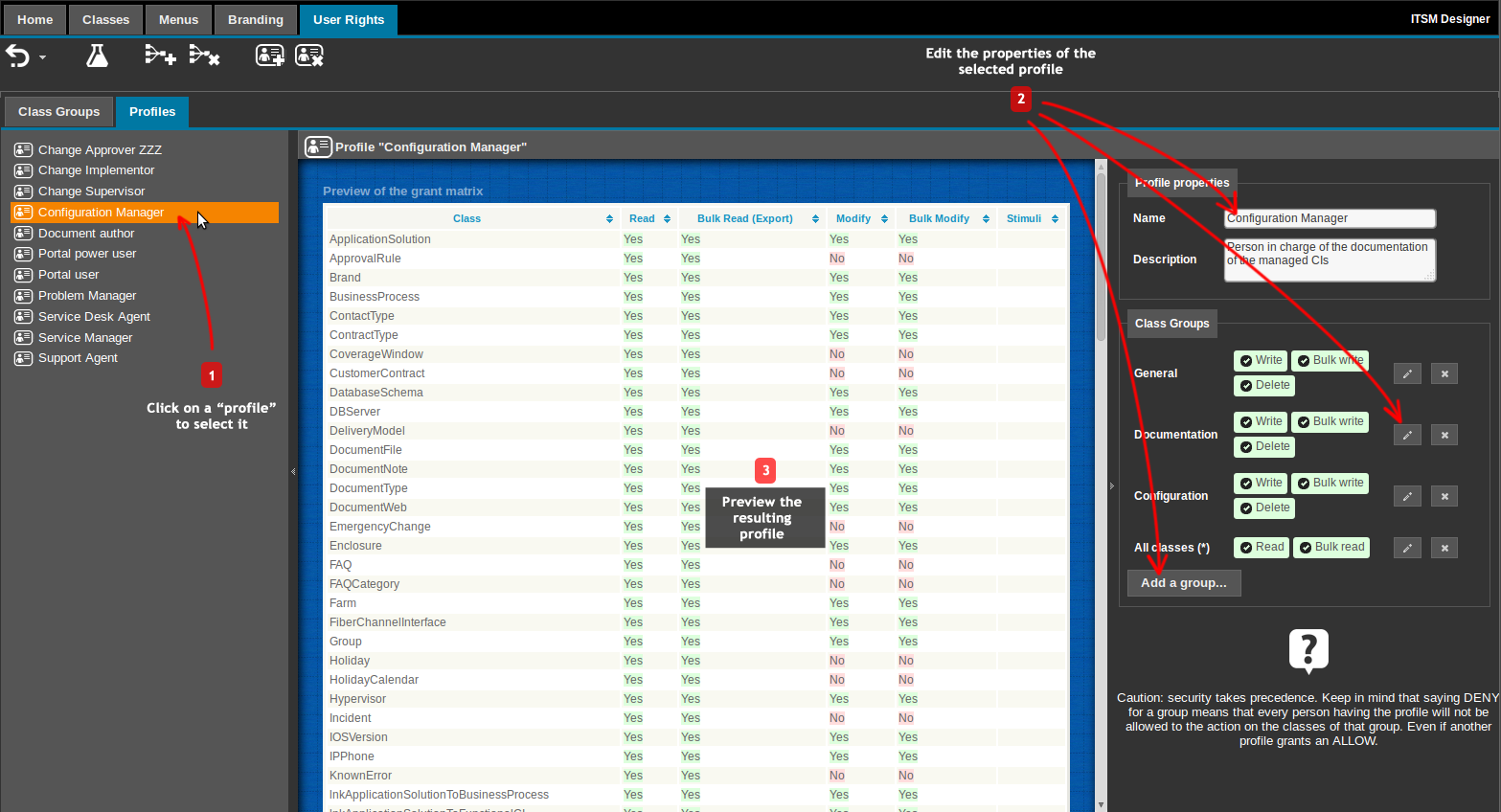
Task: Collapse the left profiles panel splitter handle
Action: (293, 471)
